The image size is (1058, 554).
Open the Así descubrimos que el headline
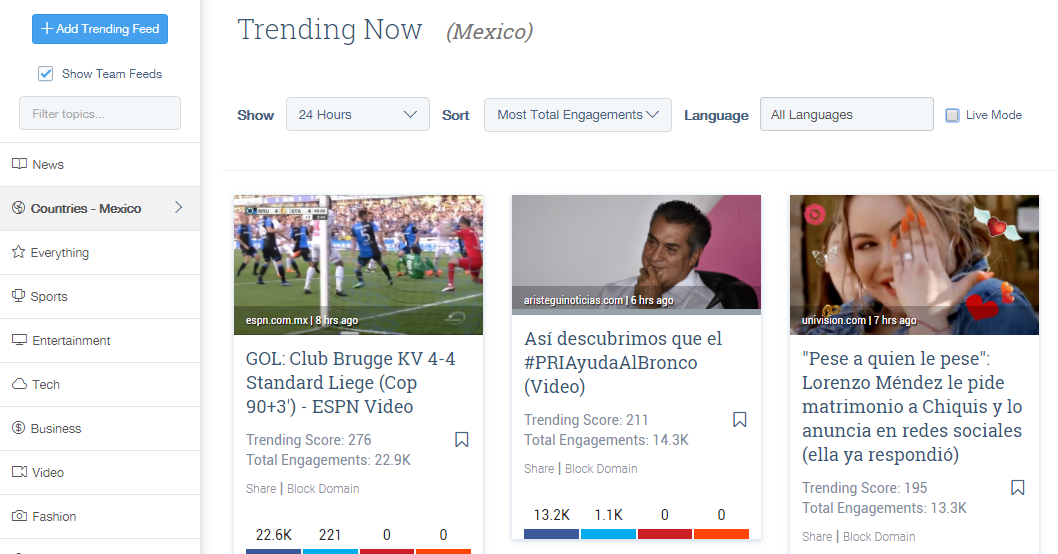[623, 362]
